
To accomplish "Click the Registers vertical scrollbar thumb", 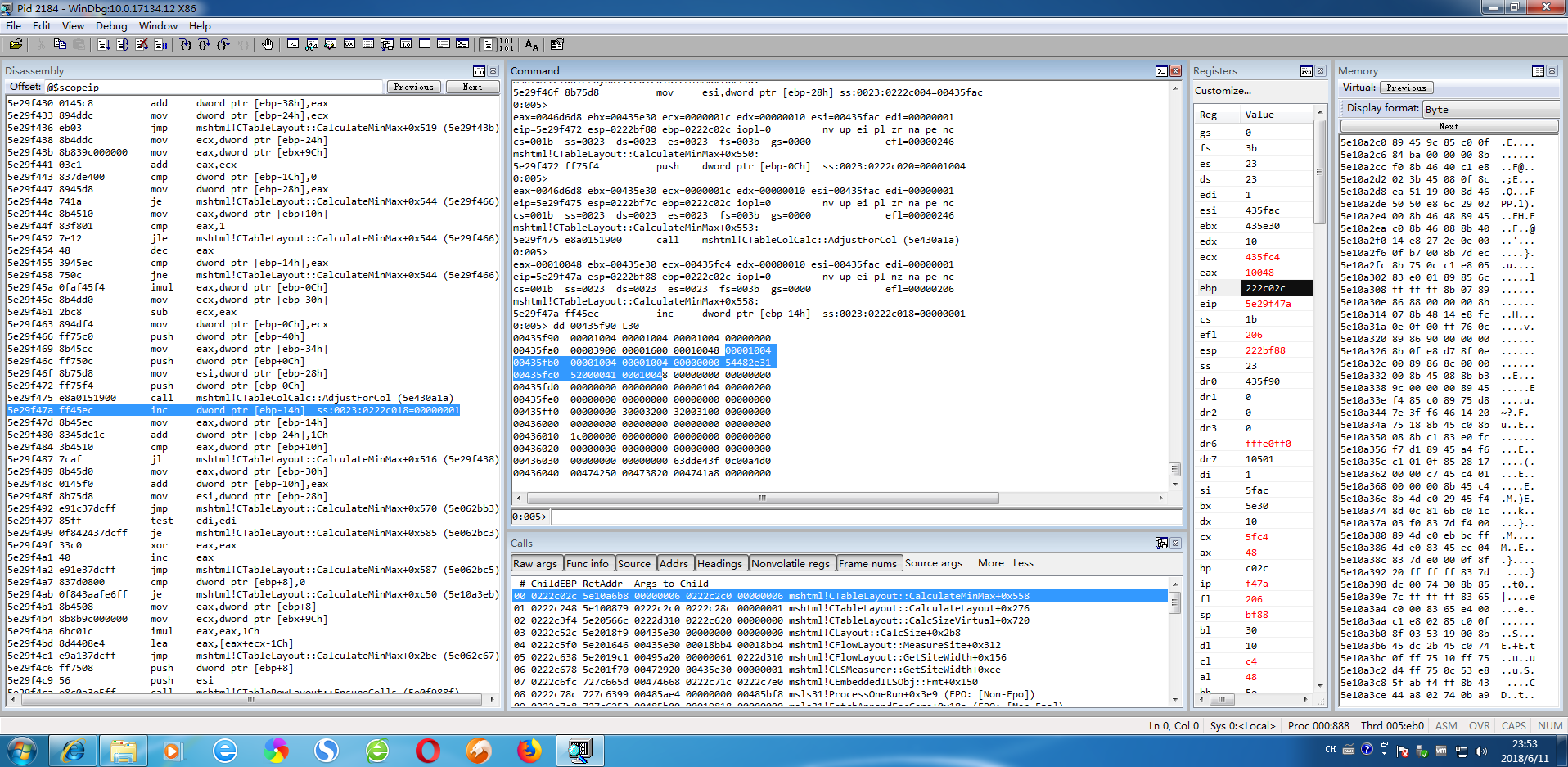I will pyautogui.click(x=1319, y=172).
